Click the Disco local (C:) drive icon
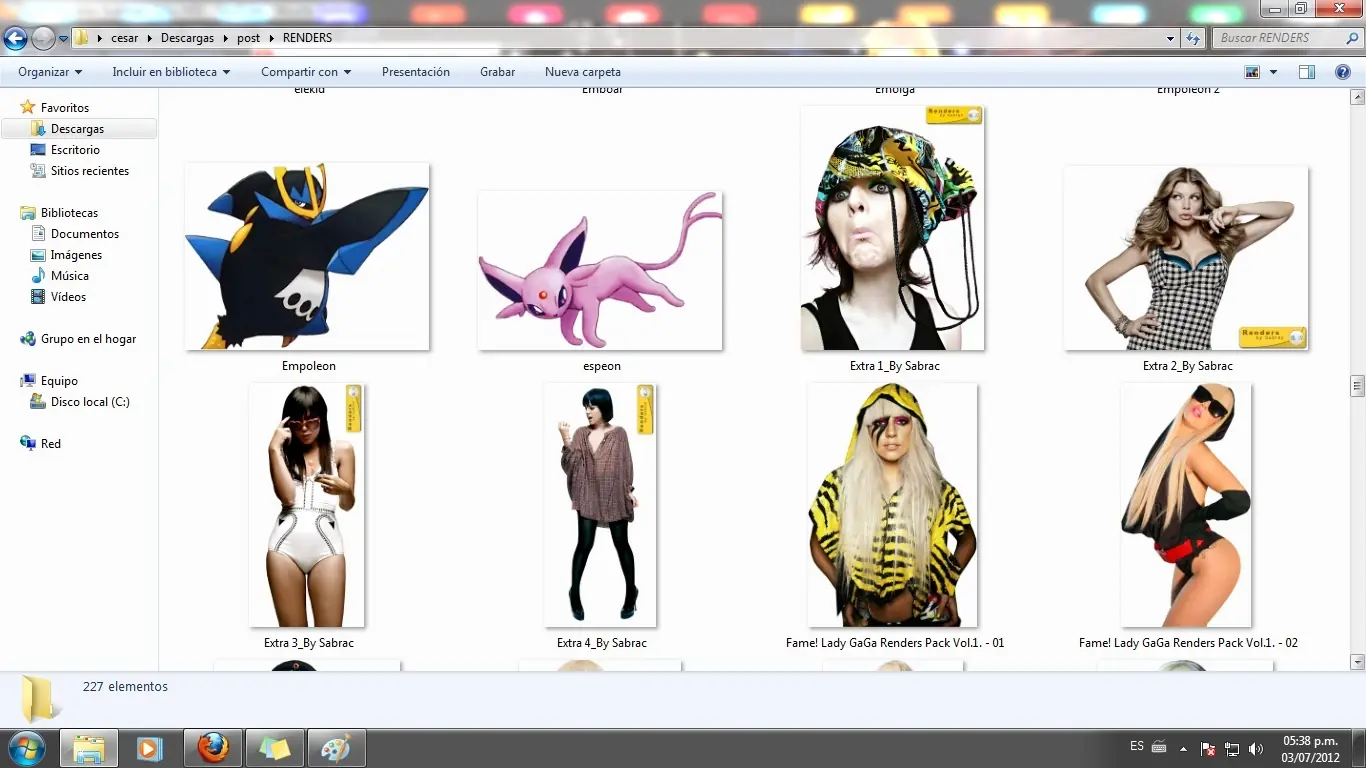The image size is (1366, 768). point(38,402)
